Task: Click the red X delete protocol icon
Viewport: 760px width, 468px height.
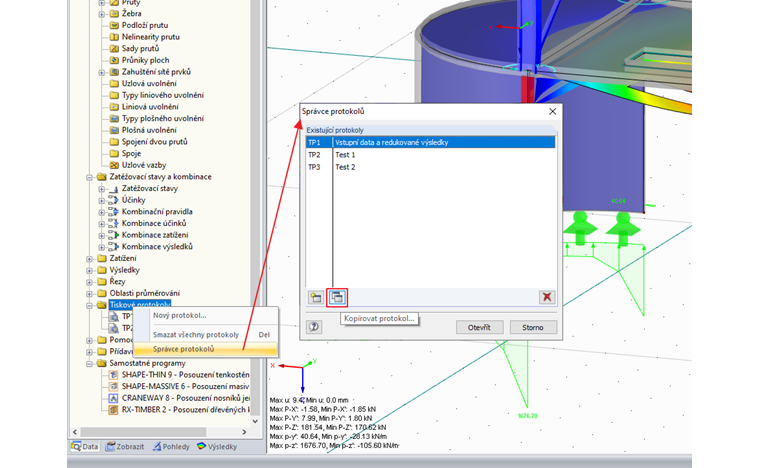Action: [547, 297]
